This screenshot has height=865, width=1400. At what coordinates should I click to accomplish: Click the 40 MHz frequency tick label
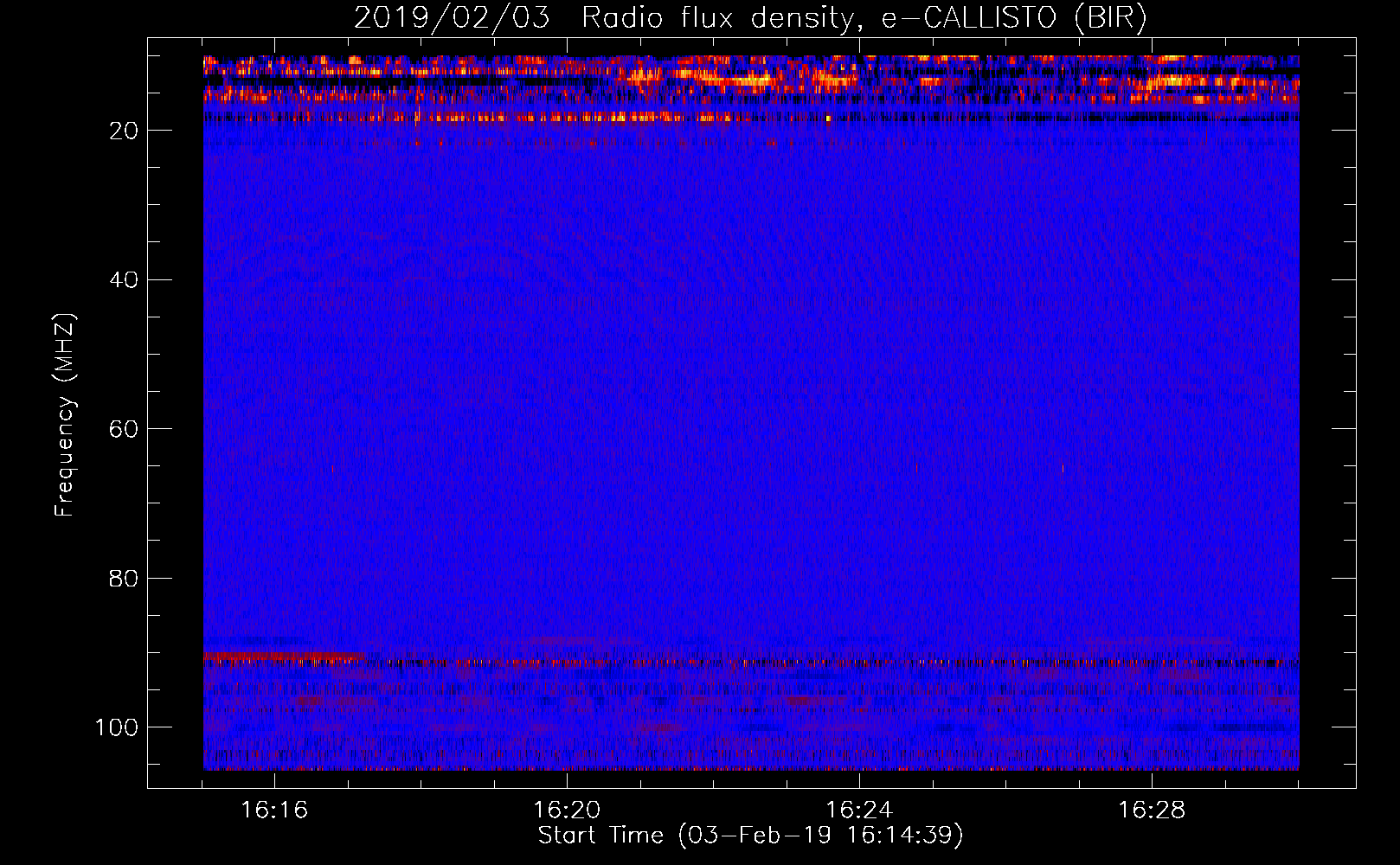coord(124,280)
